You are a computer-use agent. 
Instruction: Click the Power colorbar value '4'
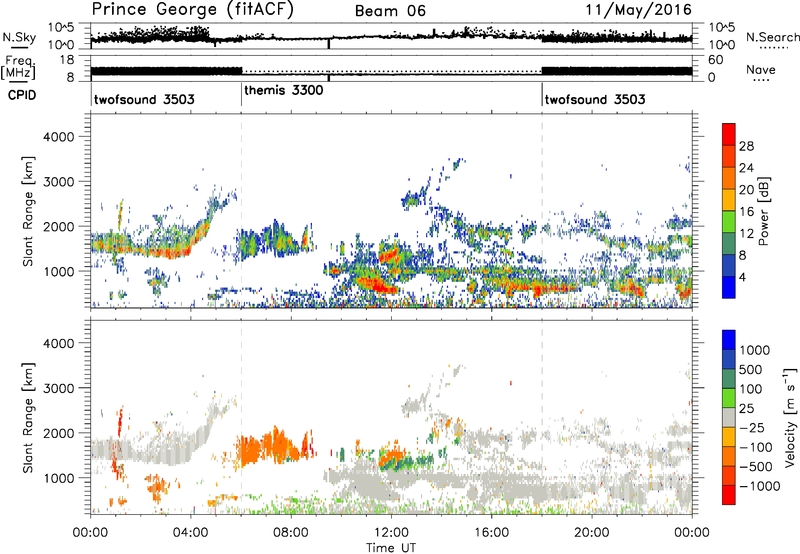tap(742, 277)
